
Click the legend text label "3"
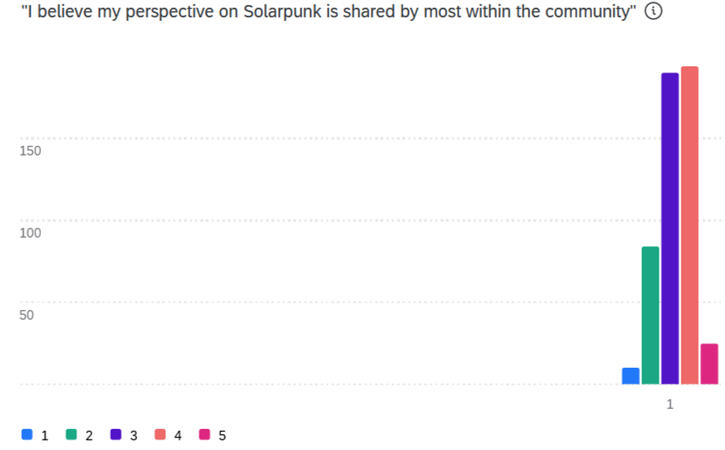coord(133,436)
